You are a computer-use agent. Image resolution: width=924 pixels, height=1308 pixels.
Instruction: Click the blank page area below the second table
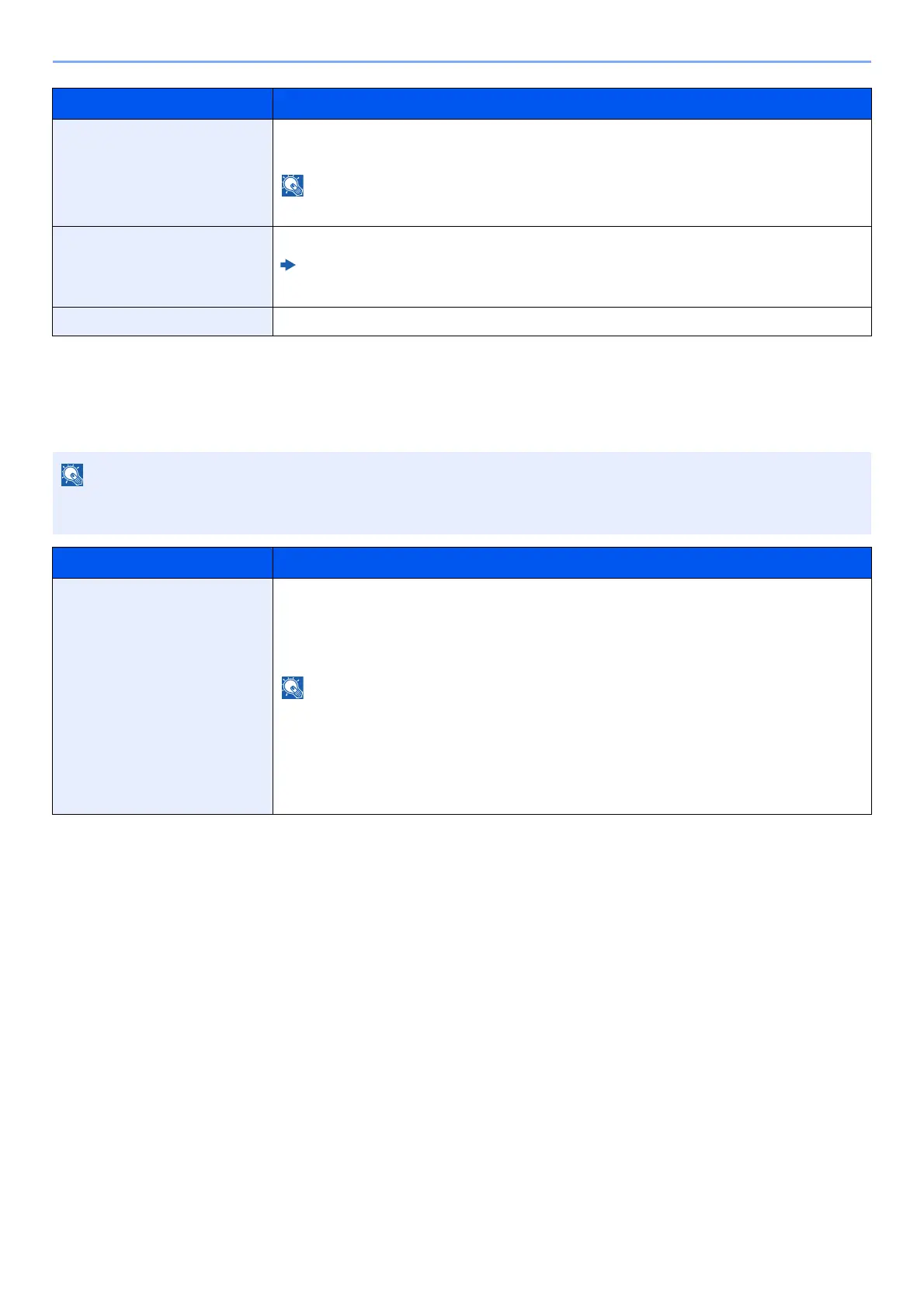click(461, 1010)
